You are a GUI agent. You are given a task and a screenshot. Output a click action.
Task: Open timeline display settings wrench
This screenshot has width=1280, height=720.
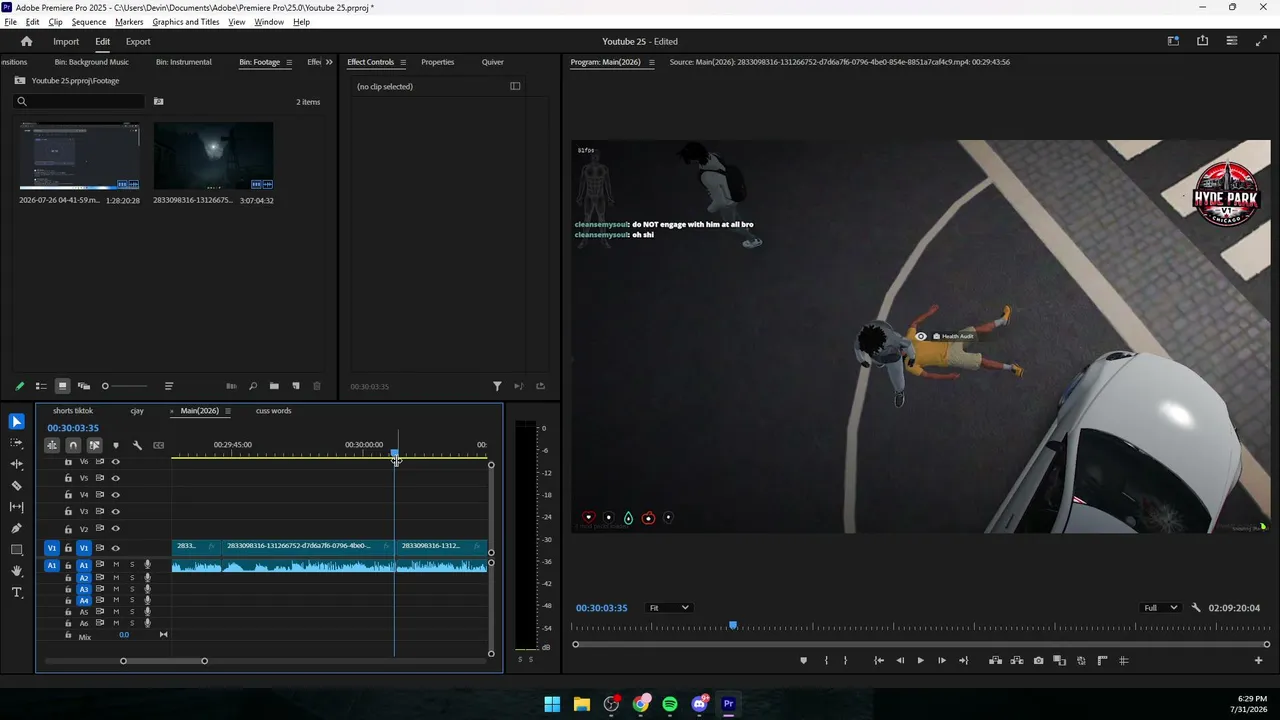point(137,445)
